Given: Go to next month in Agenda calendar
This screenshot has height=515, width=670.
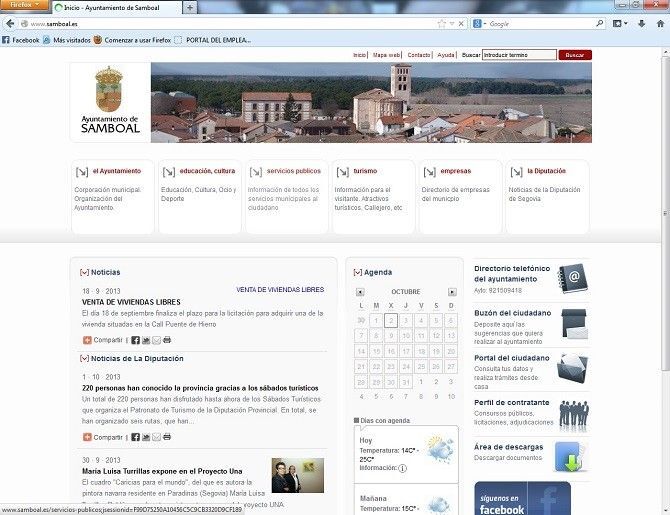Looking at the screenshot, I should click(x=452, y=292).
